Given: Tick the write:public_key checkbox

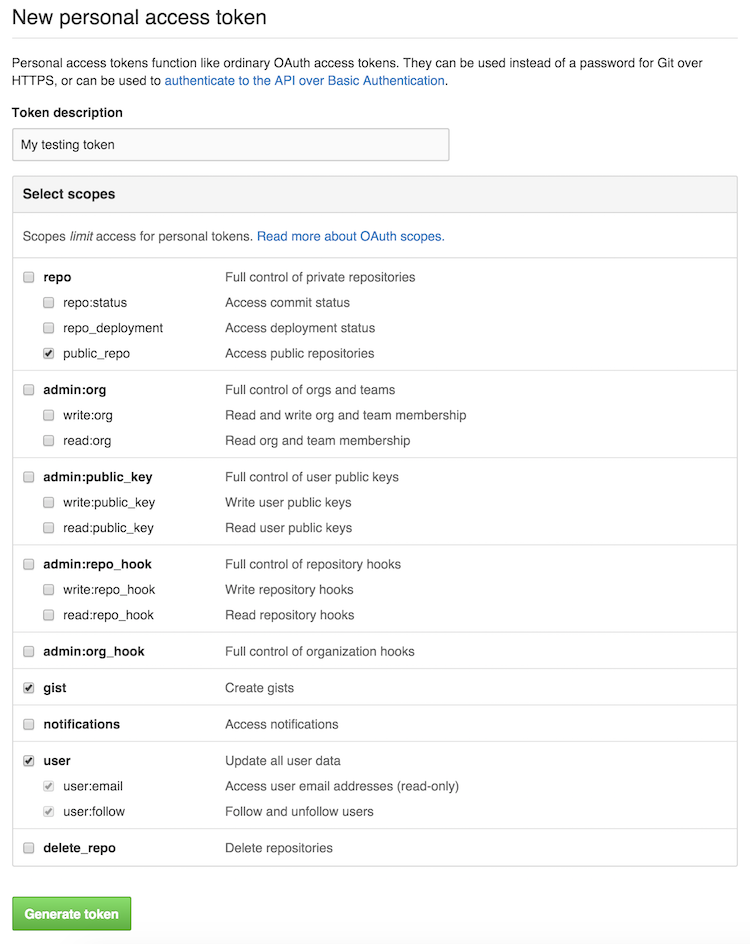Looking at the screenshot, I should coord(48,503).
